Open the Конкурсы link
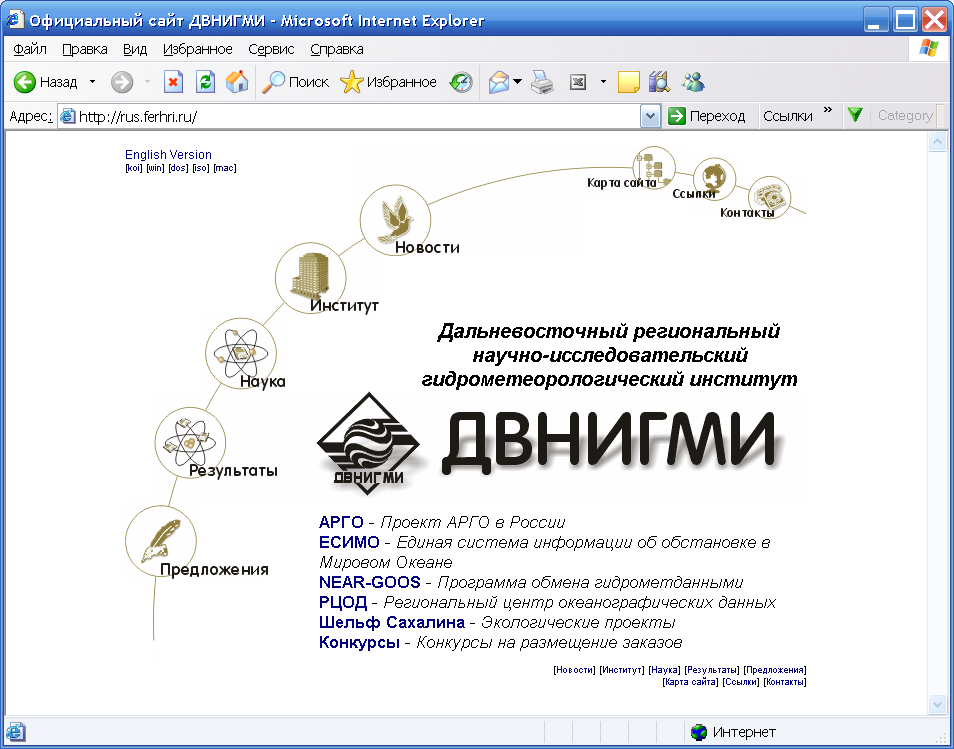 point(359,643)
